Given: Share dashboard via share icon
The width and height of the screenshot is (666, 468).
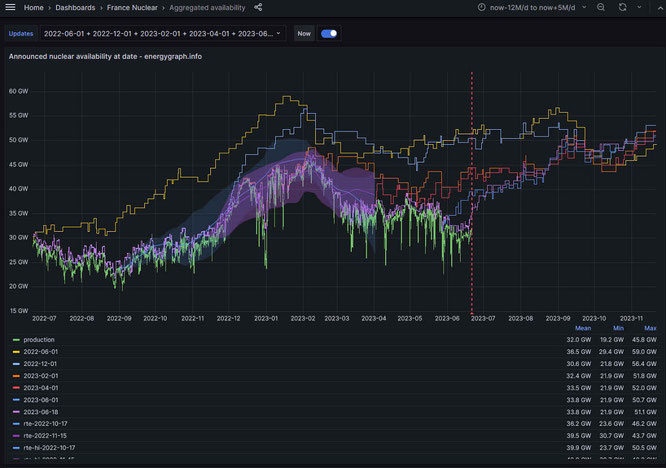Looking at the screenshot, I should 258,7.
